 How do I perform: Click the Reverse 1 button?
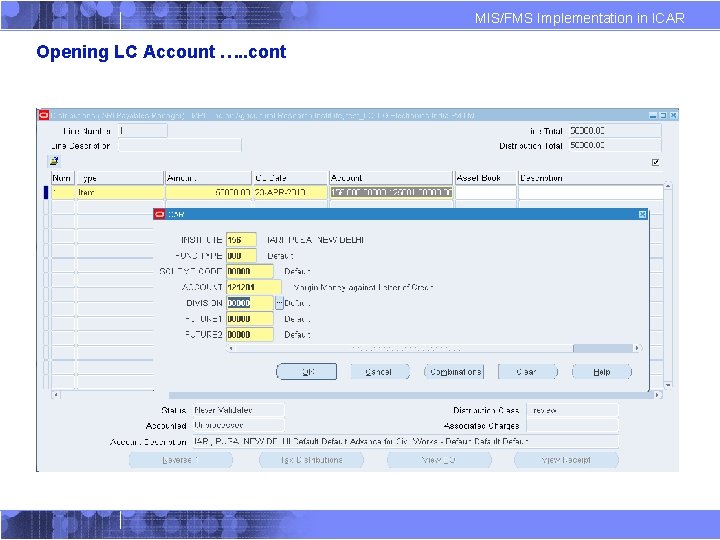point(181,460)
